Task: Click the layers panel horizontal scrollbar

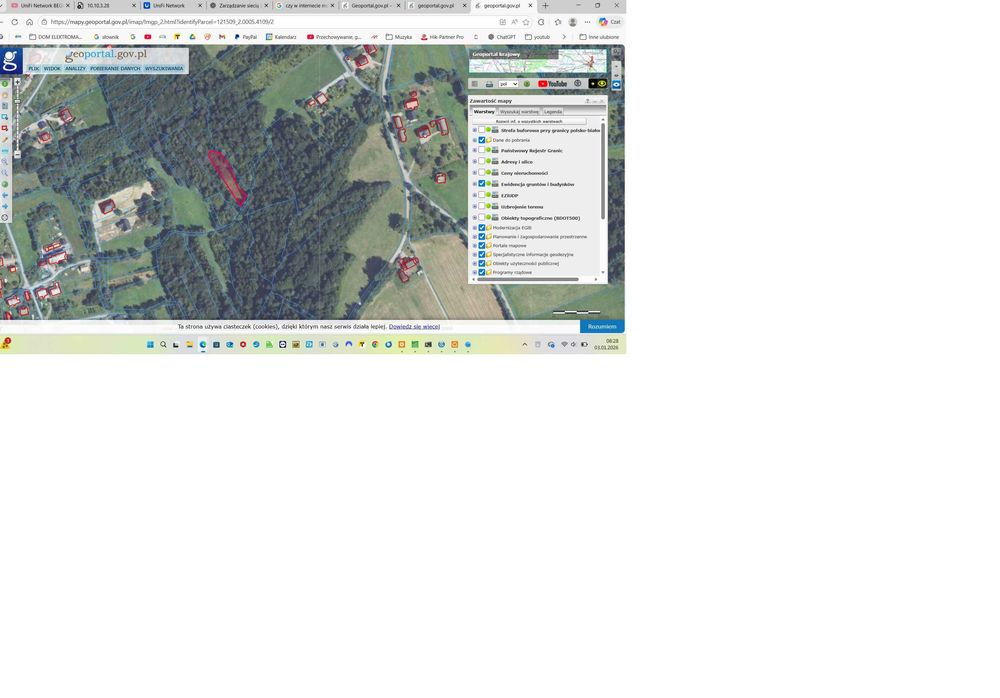Action: tap(528, 279)
